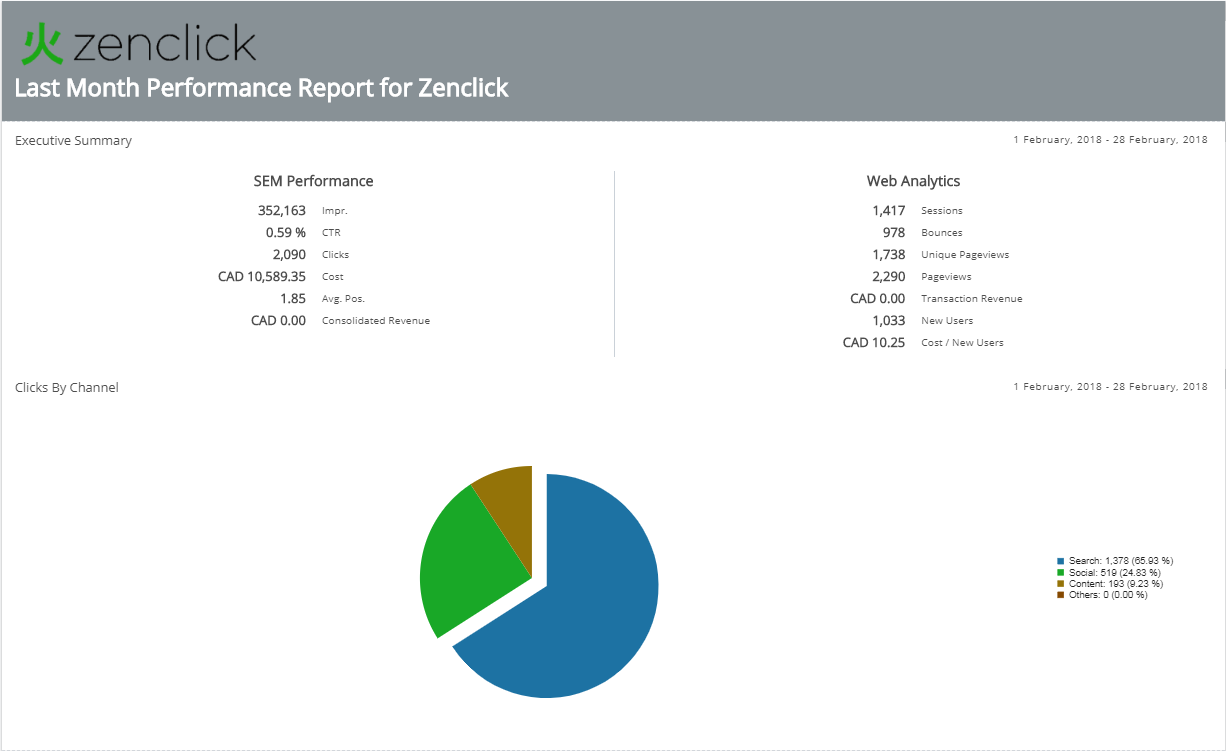Click the Social: 519 legend entry
The height and width of the screenshot is (751, 1226).
[x=1115, y=572]
